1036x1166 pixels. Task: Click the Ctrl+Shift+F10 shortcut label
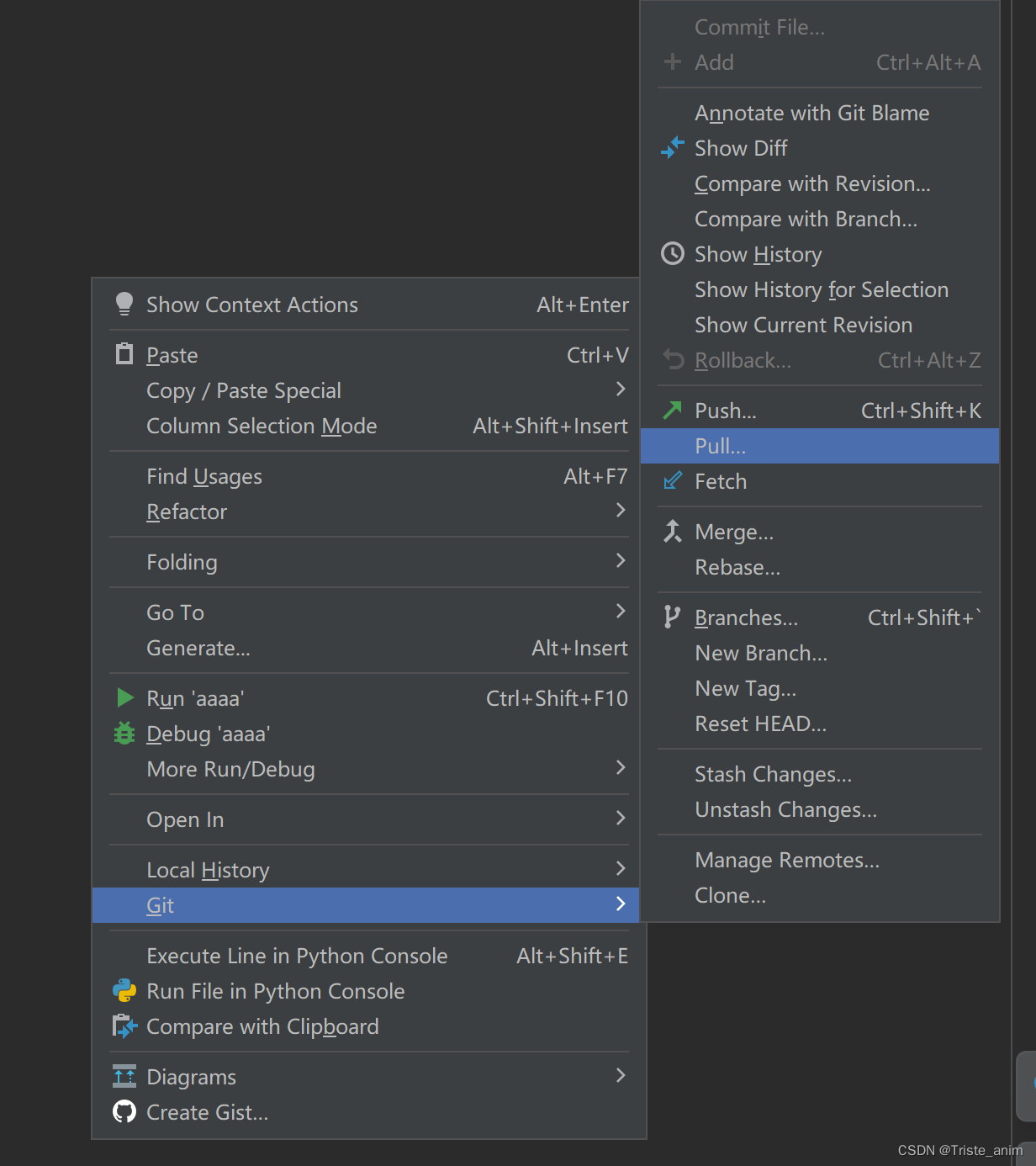(x=557, y=698)
